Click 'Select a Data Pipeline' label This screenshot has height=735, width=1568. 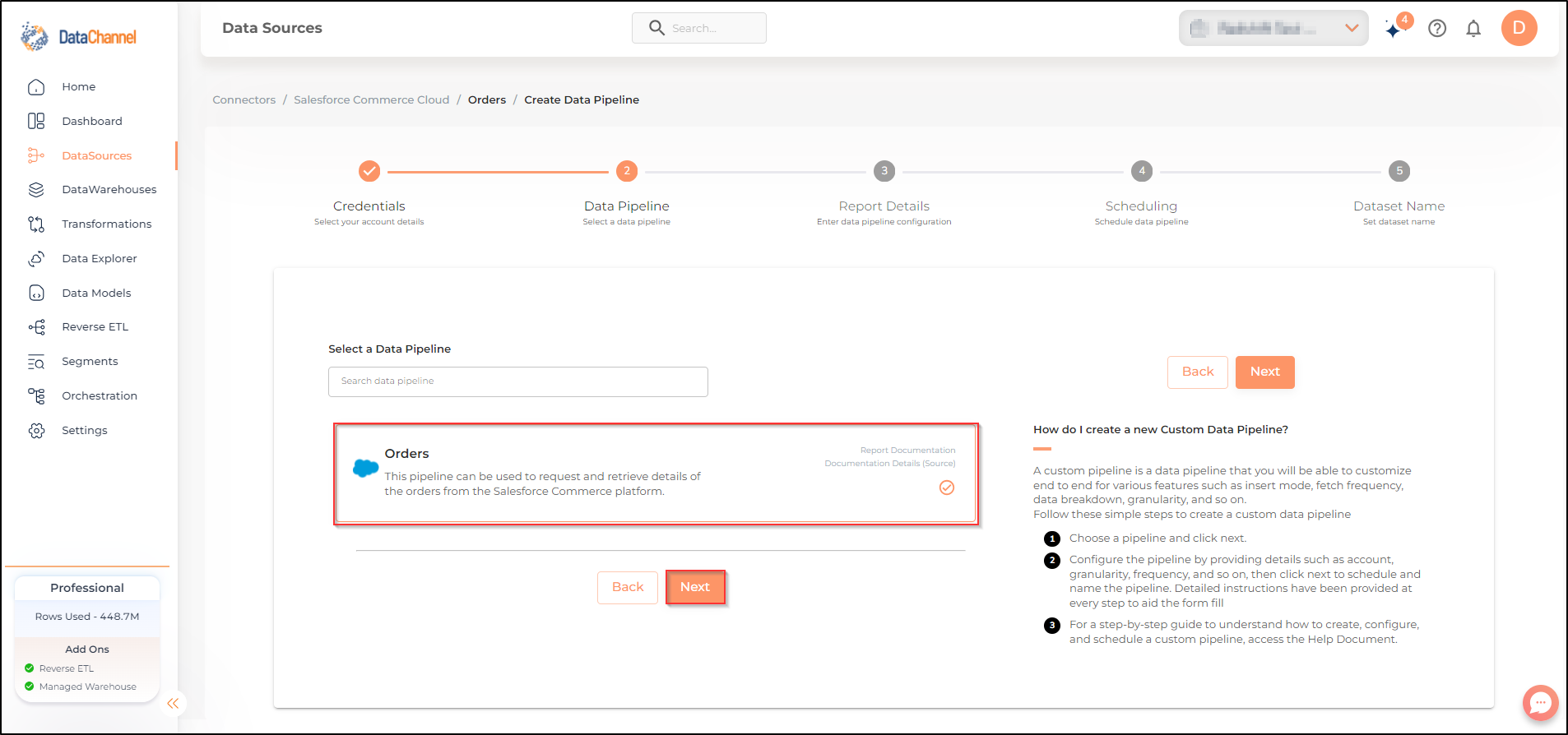(x=390, y=349)
